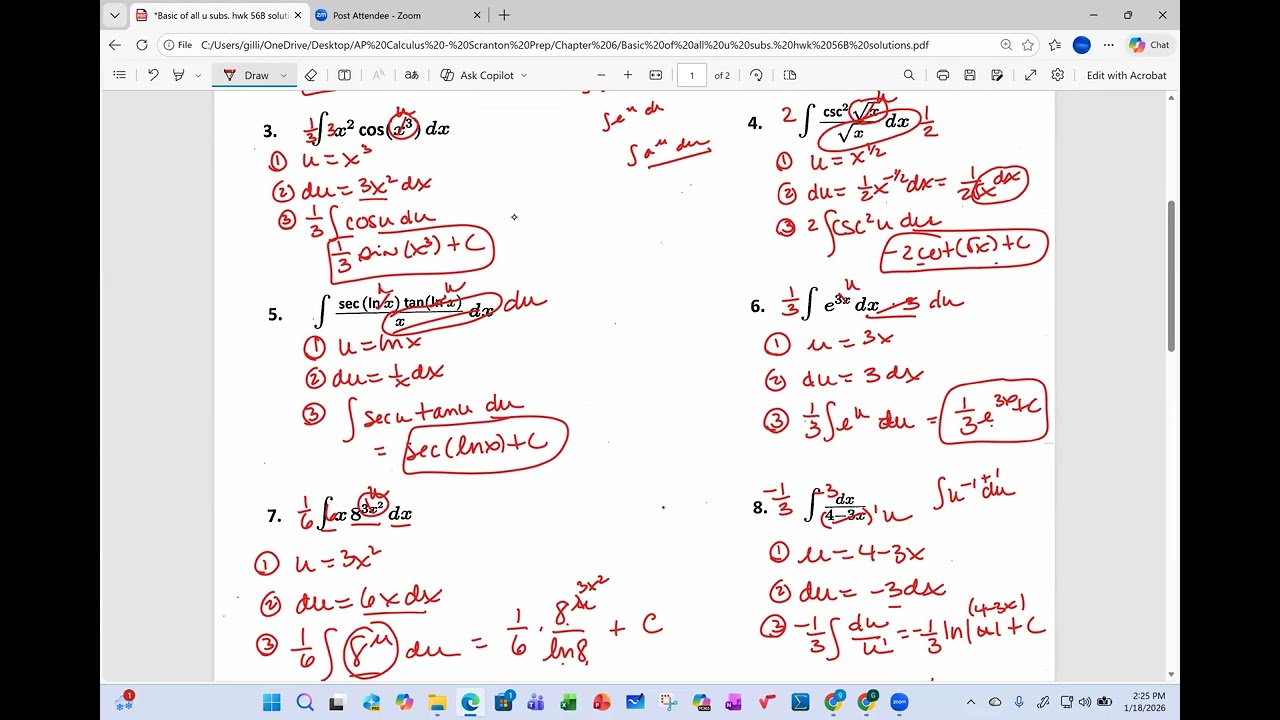
Task: Toggle the page view layout icon
Action: point(790,75)
